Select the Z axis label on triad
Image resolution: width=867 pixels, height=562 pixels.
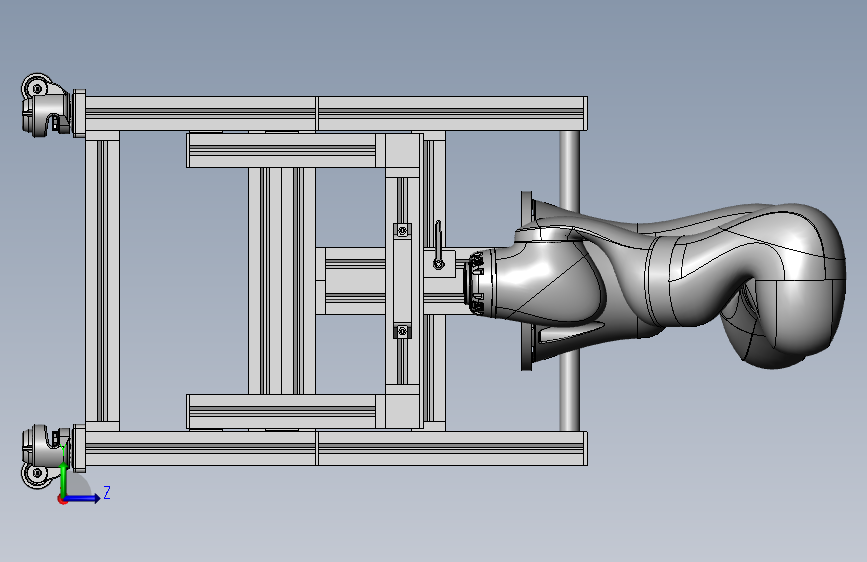pyautogui.click(x=107, y=492)
